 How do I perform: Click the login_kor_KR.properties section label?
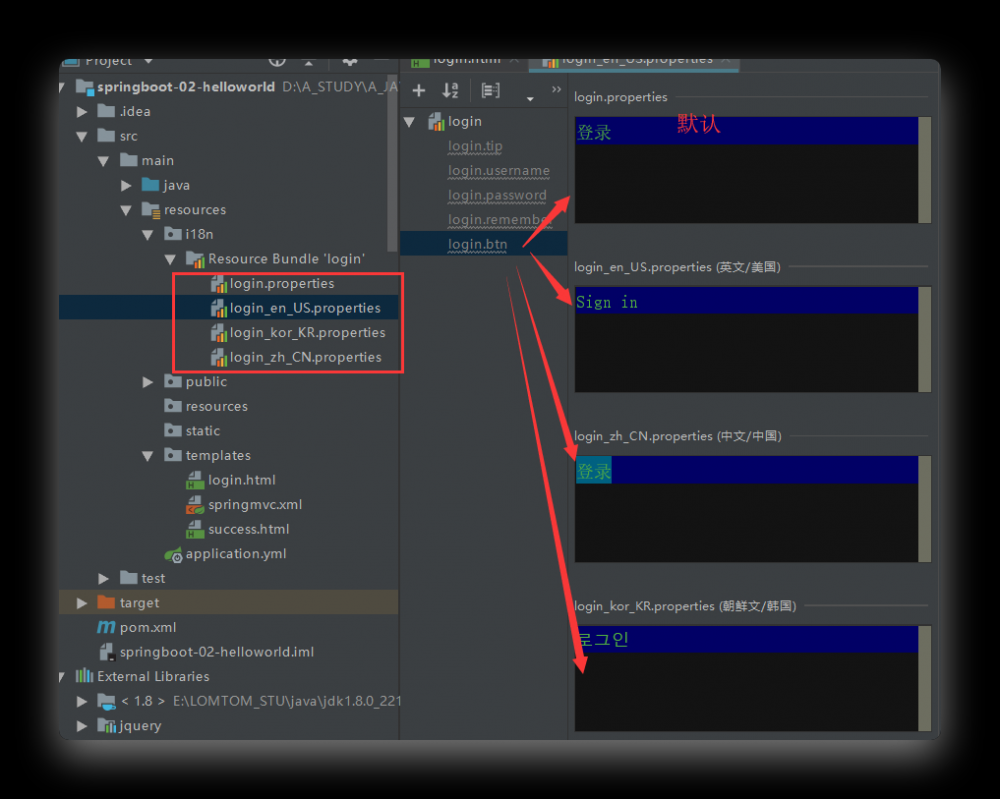point(686,606)
